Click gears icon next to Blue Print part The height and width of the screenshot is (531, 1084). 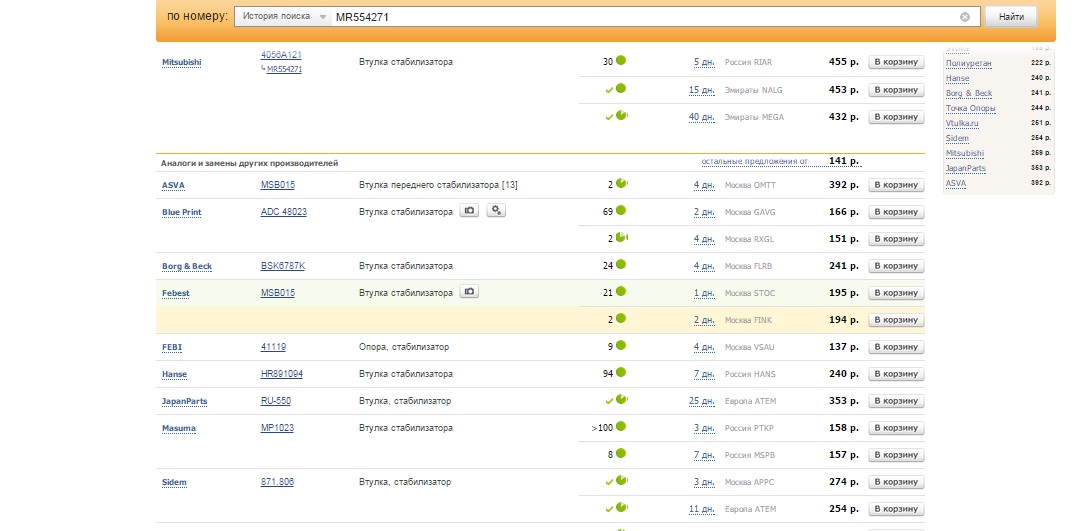click(x=497, y=211)
